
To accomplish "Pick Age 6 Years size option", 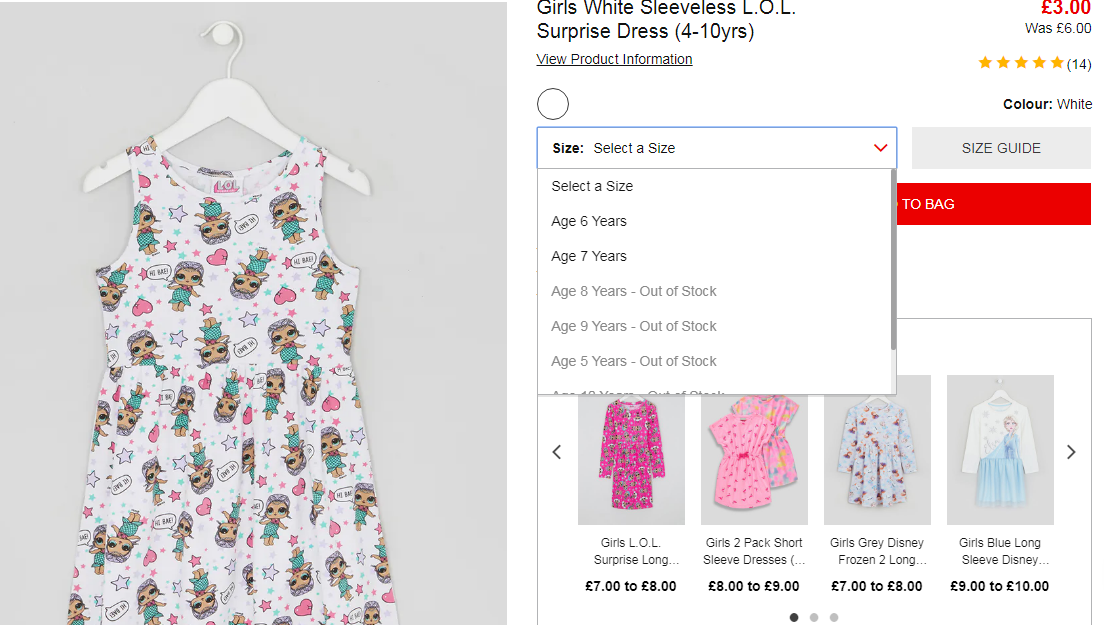I will [x=715, y=221].
